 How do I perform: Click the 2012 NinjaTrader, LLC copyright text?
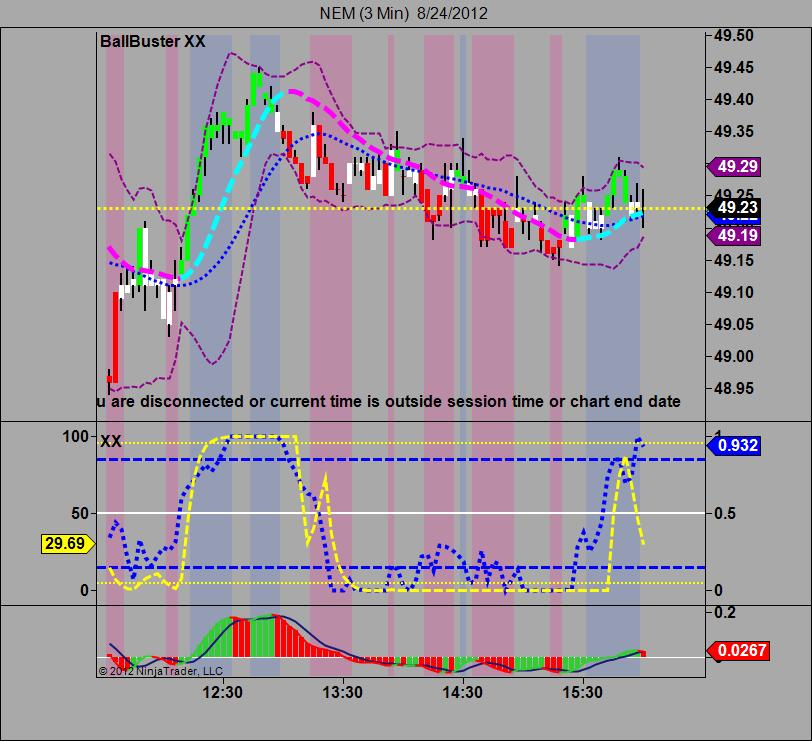point(161,671)
